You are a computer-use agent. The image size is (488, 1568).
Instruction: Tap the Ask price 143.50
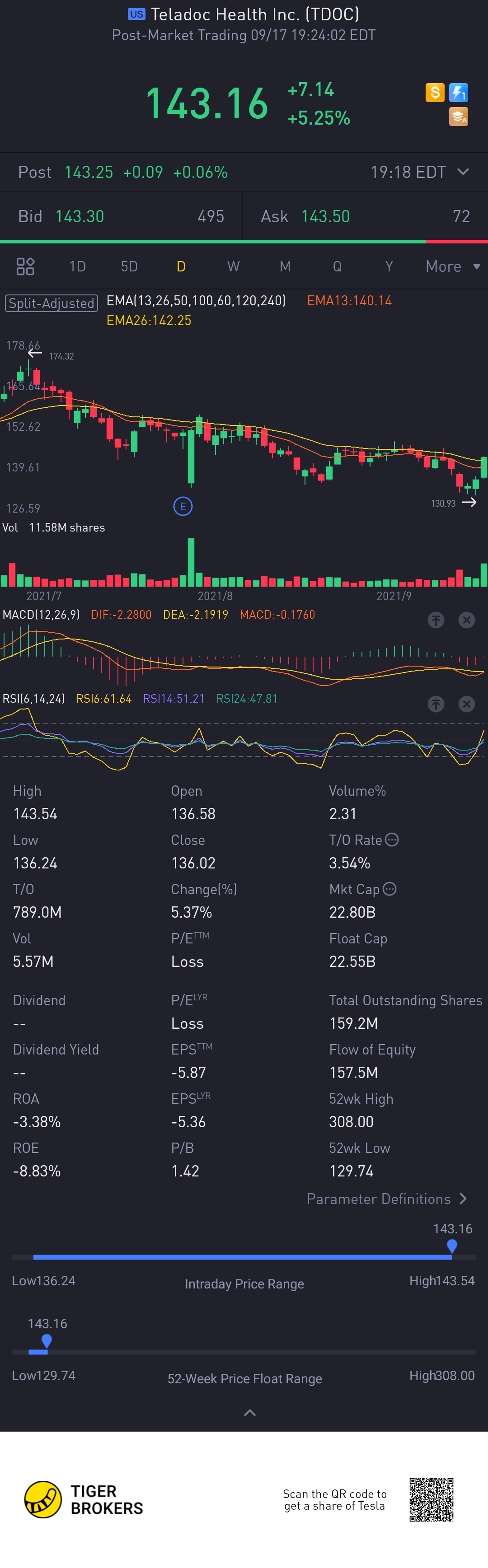[x=325, y=216]
